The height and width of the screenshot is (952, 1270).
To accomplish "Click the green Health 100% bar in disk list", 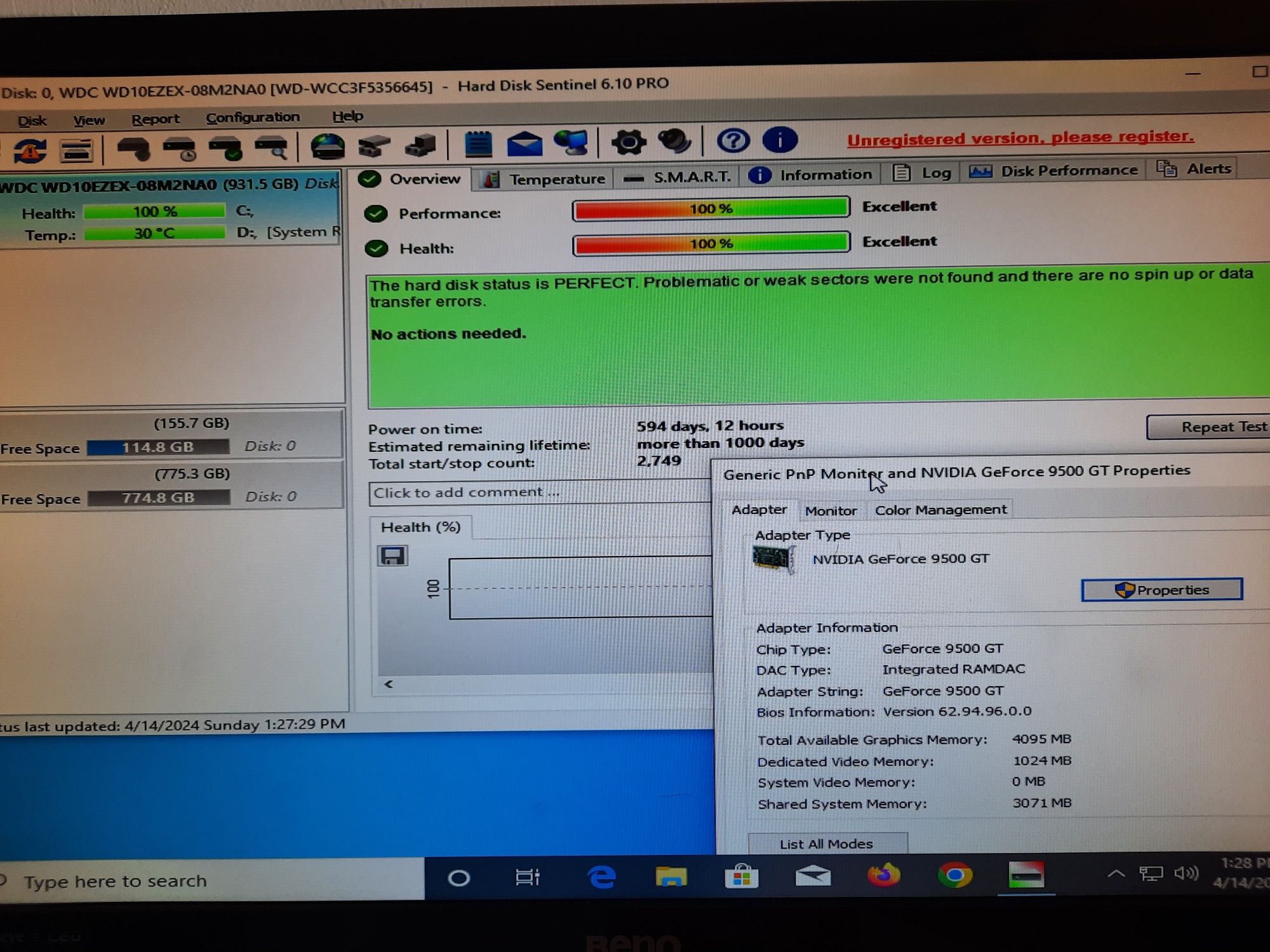I will tap(154, 211).
